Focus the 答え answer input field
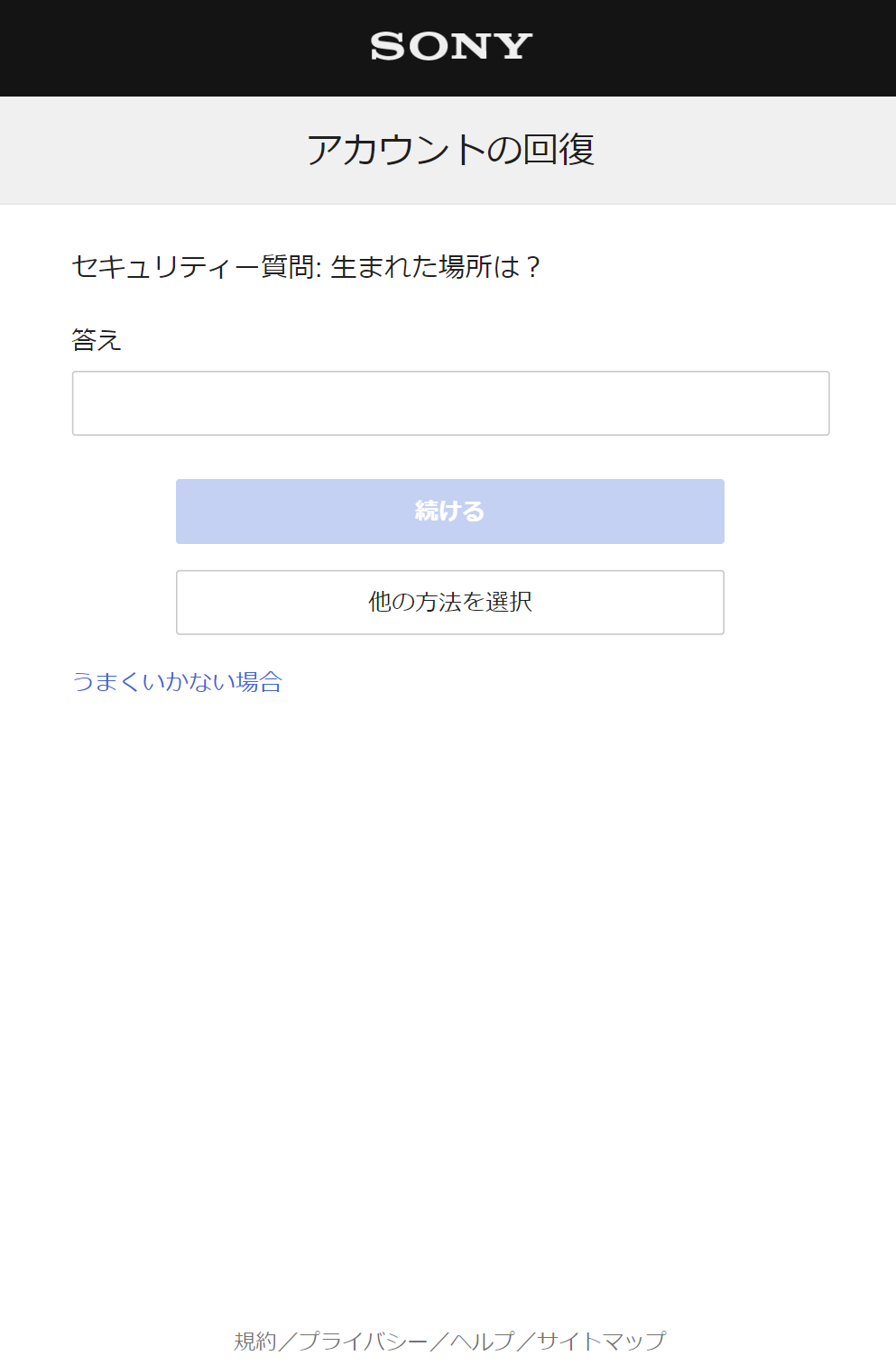896x1365 pixels. 450,403
